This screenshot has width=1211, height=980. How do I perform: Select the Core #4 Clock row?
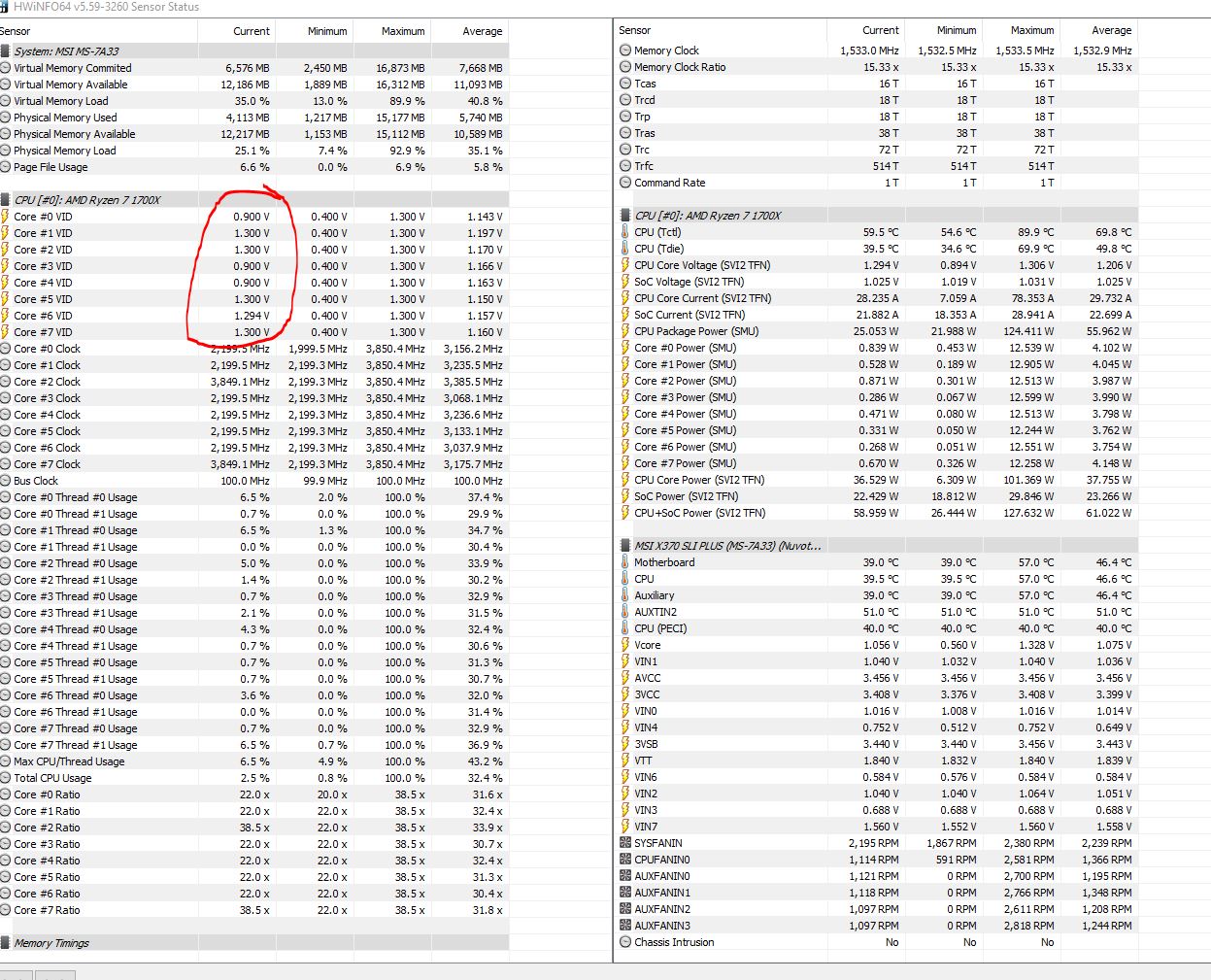(253, 415)
